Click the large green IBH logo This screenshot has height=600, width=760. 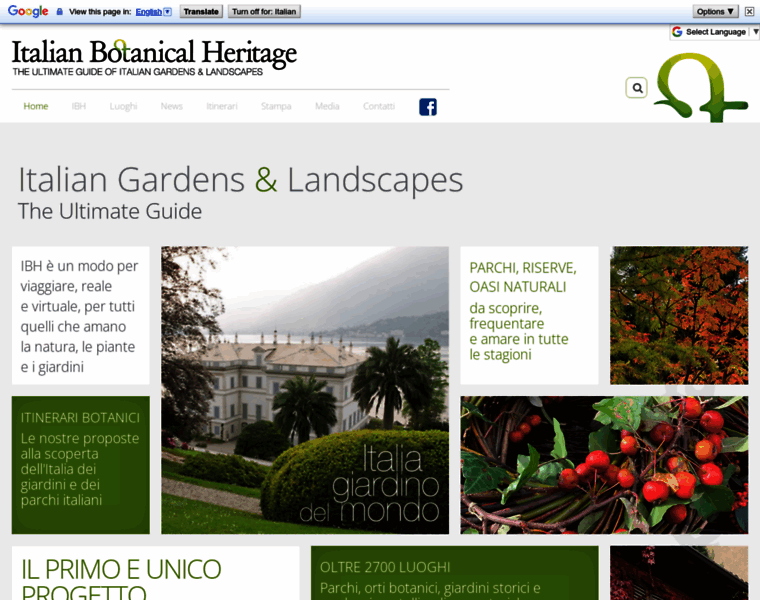point(700,87)
